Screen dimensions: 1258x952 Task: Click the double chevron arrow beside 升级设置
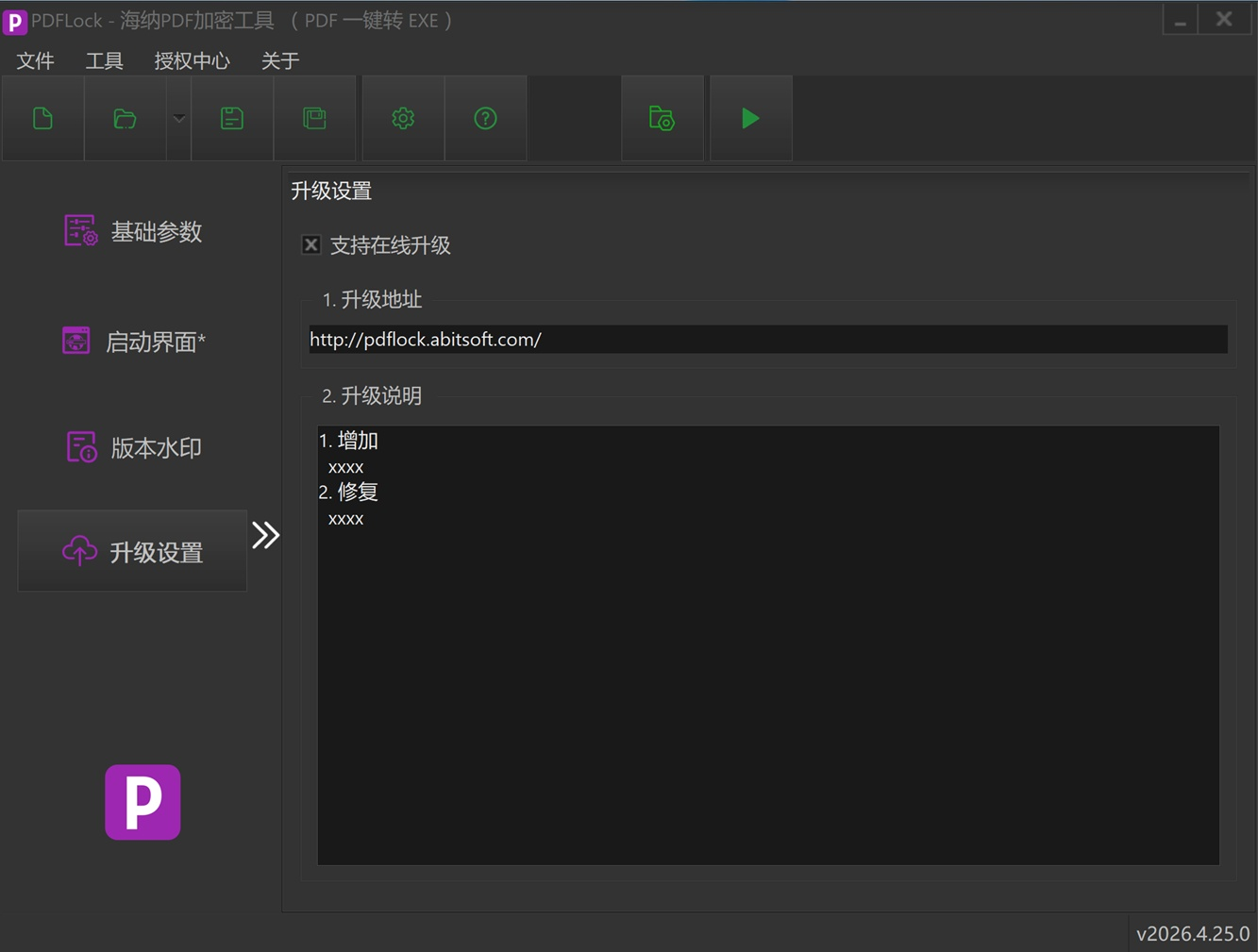tap(266, 535)
